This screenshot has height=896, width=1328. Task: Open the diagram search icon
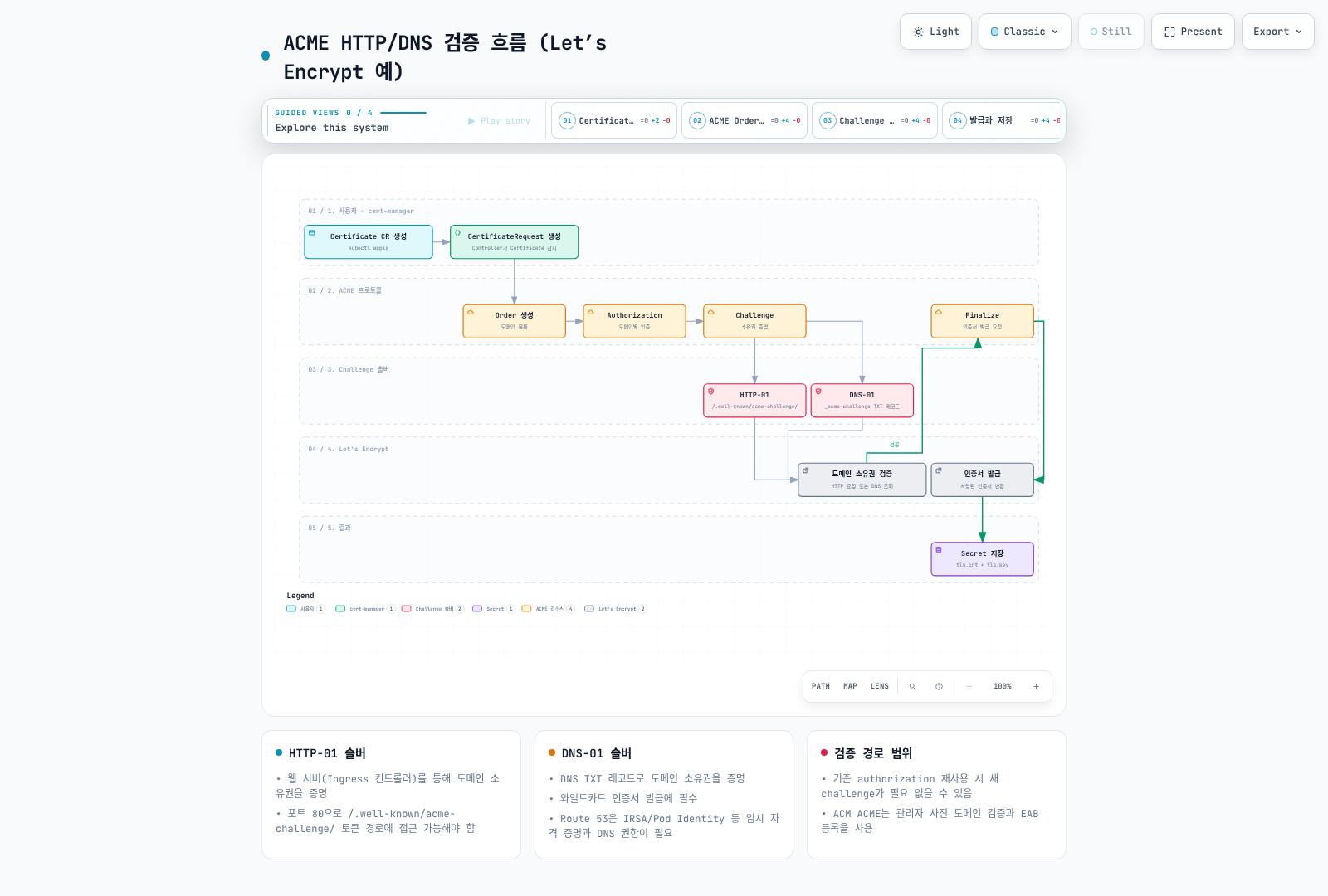pos(912,686)
